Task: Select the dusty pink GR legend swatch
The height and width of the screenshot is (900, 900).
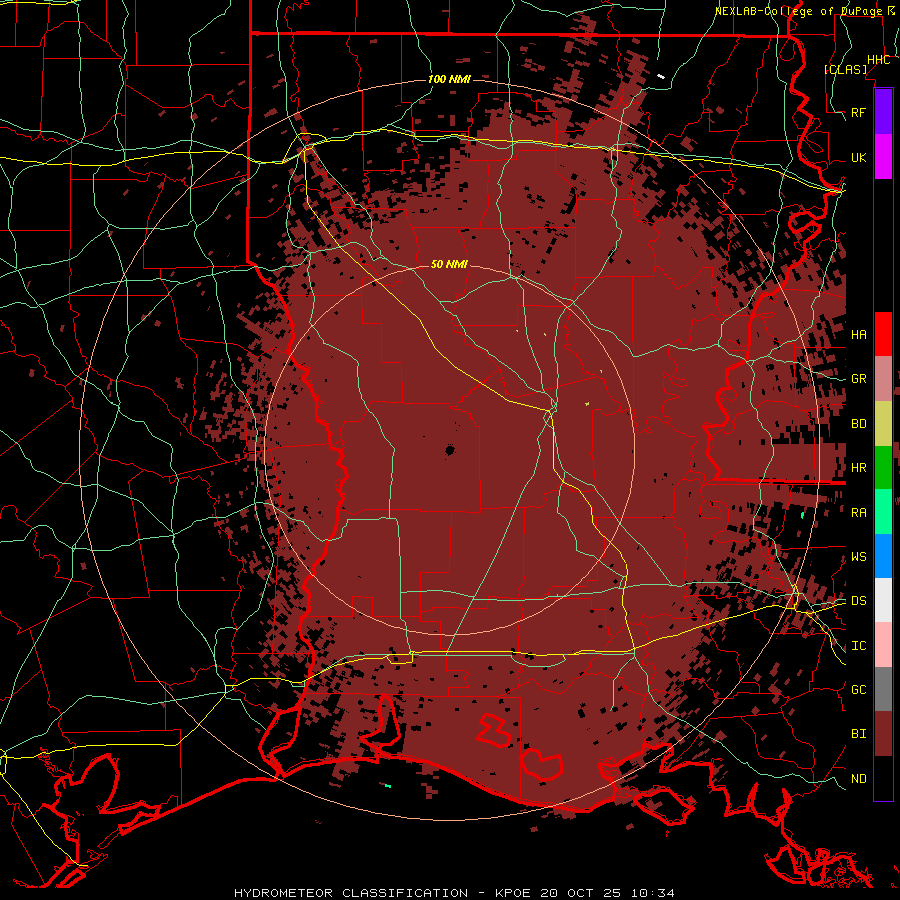Action: (x=883, y=379)
